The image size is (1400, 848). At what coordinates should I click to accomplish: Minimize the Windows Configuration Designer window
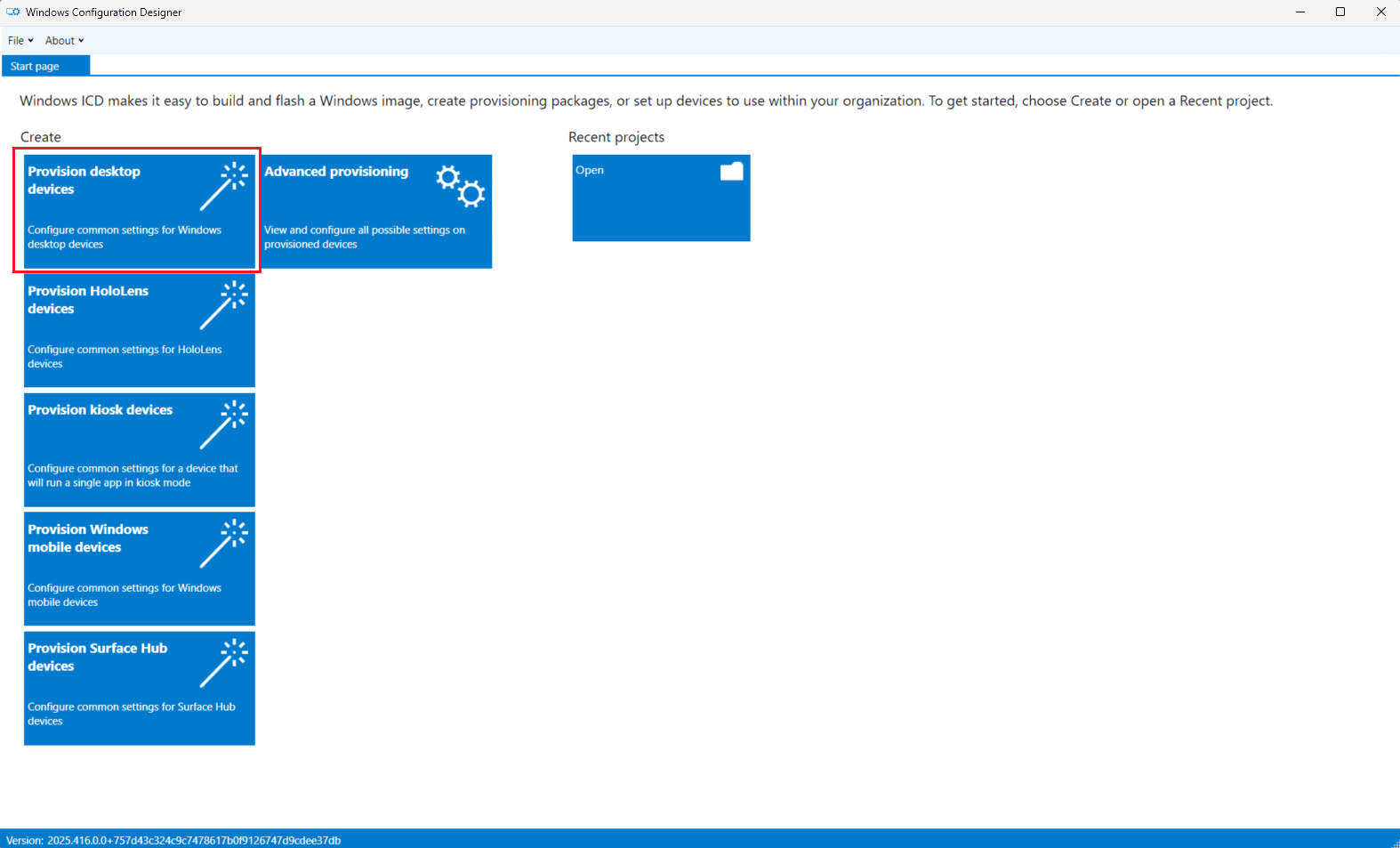point(1300,12)
